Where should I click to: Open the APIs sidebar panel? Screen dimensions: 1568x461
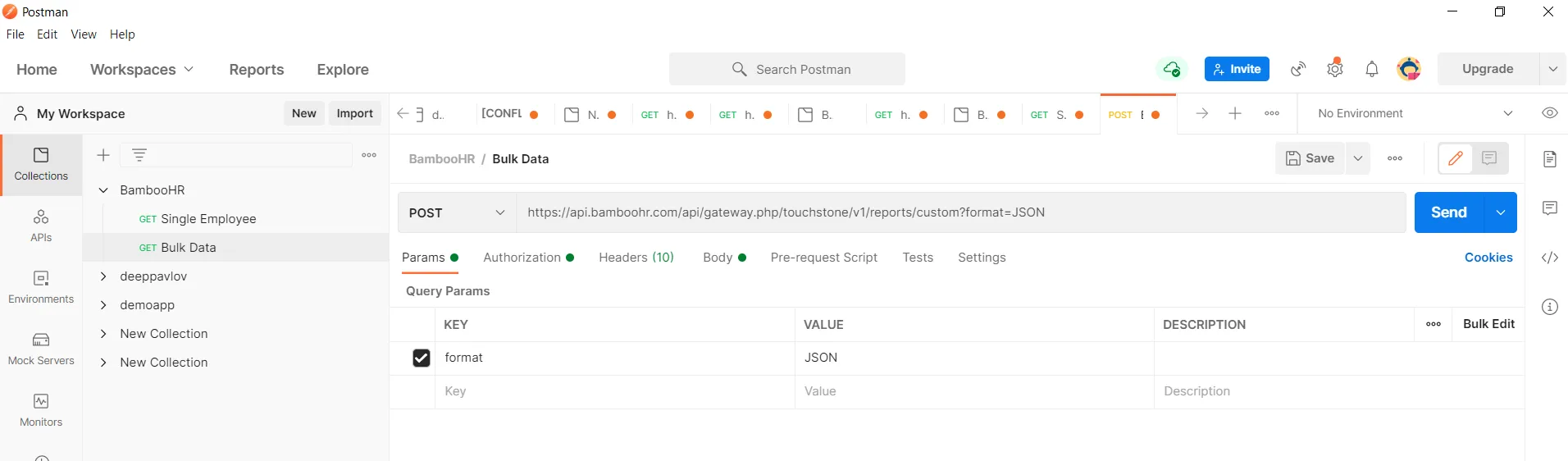point(41,226)
